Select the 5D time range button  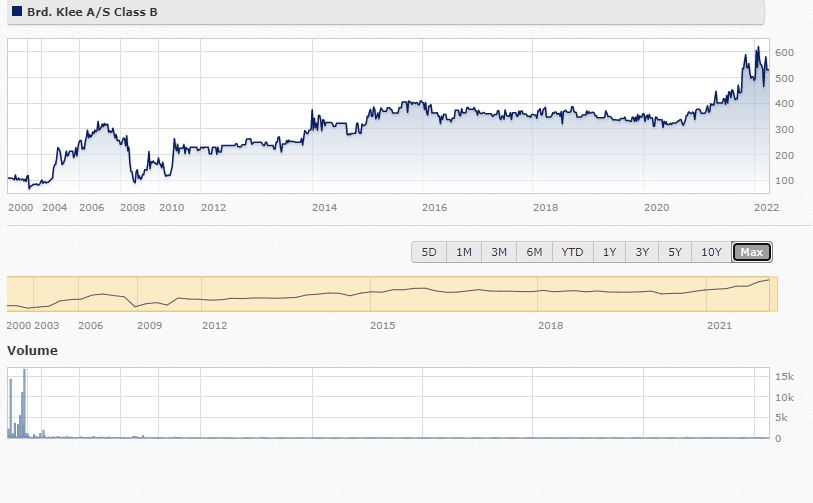pos(429,252)
